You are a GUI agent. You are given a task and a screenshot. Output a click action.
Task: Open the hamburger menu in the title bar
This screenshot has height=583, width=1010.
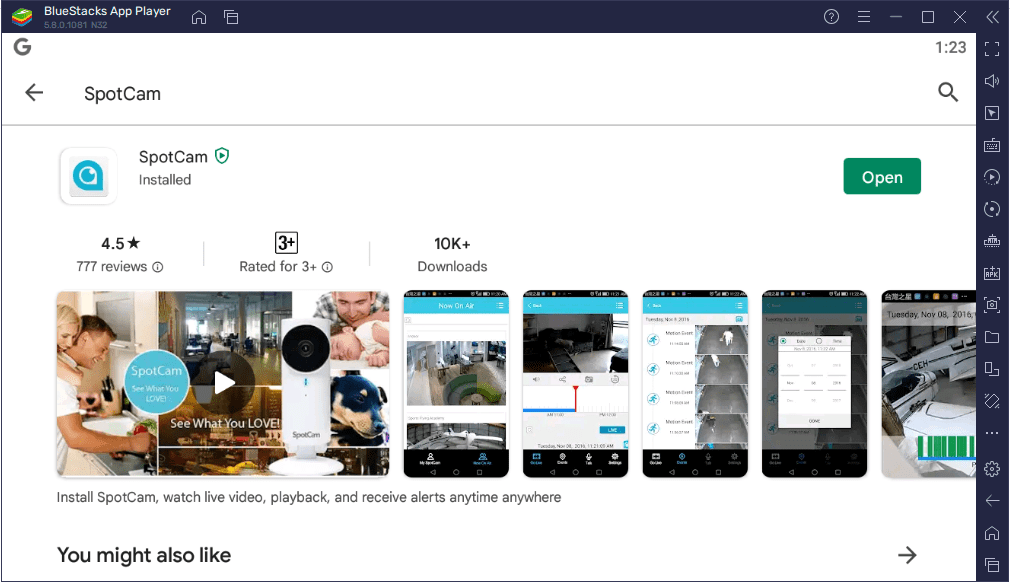[x=863, y=16]
